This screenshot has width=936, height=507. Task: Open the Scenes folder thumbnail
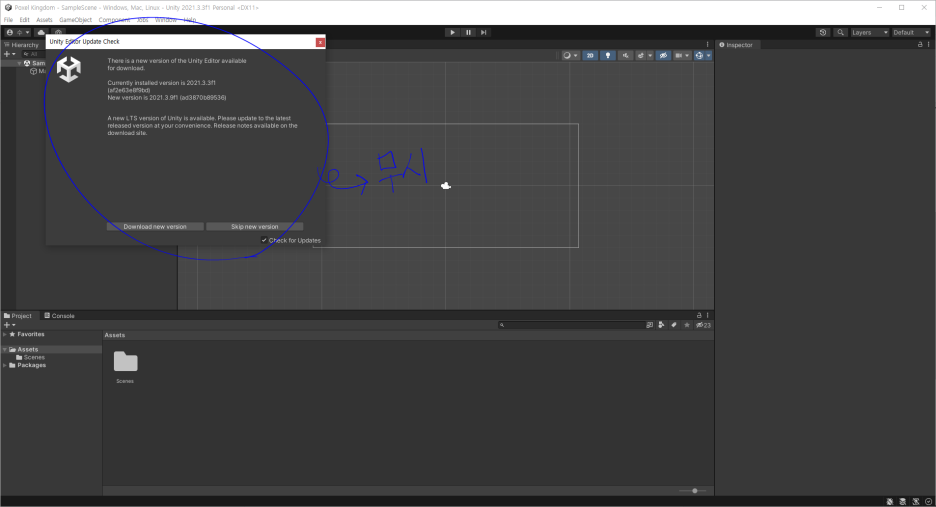[125, 362]
